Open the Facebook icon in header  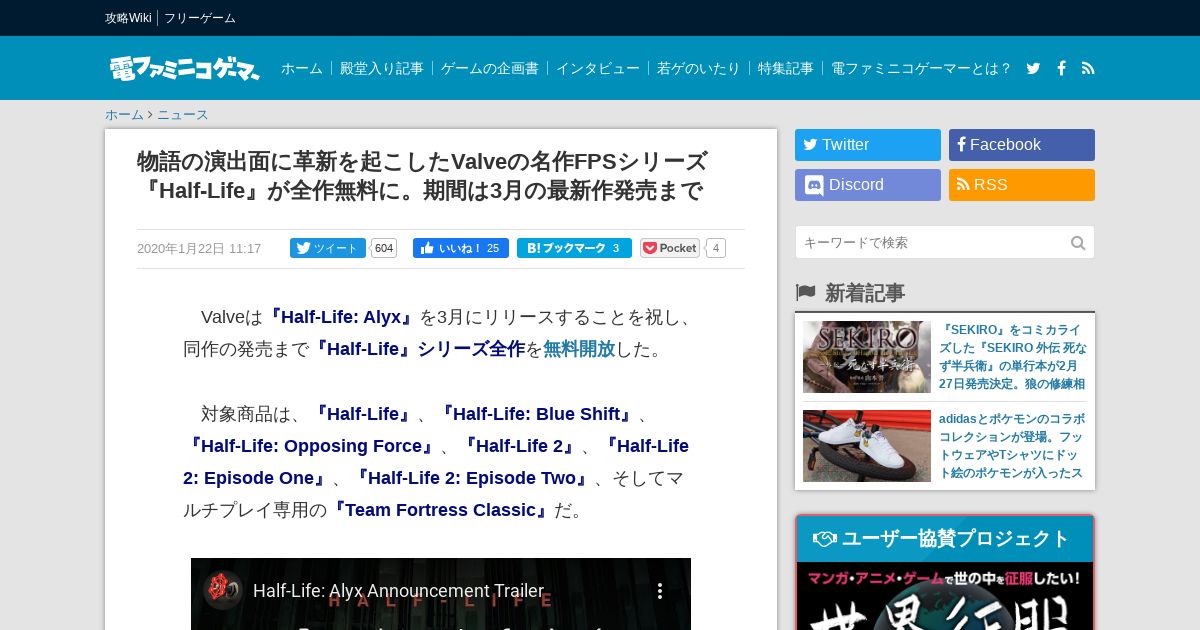[x=1061, y=68]
